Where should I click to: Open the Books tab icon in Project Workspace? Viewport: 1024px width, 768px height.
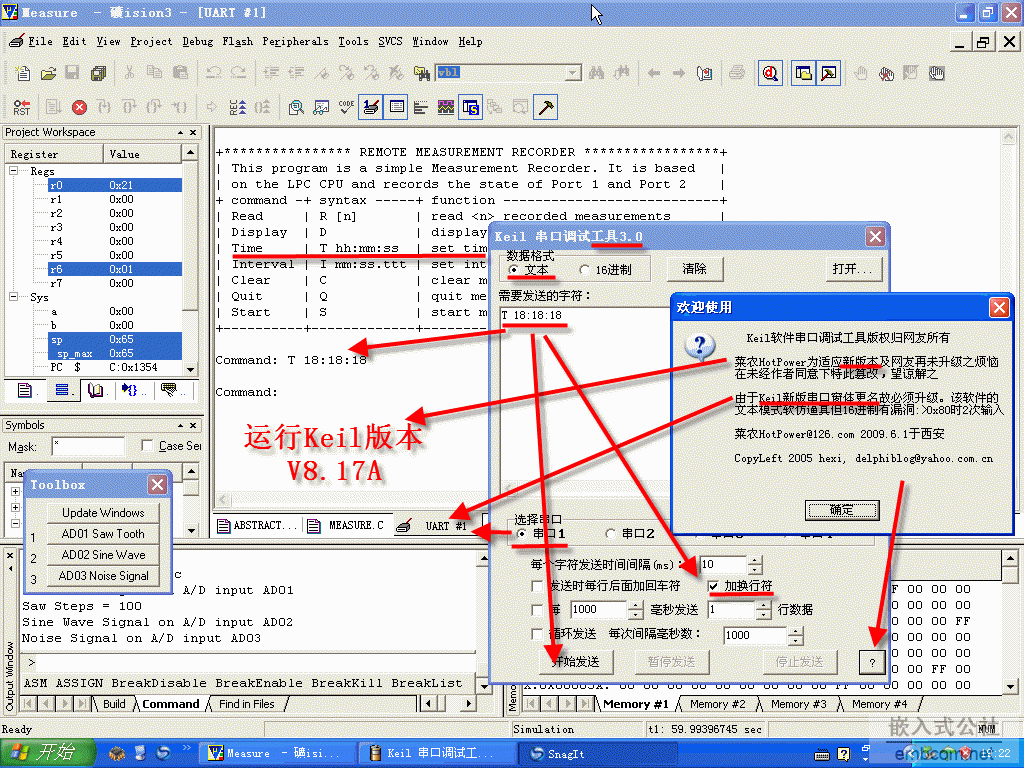(x=97, y=391)
